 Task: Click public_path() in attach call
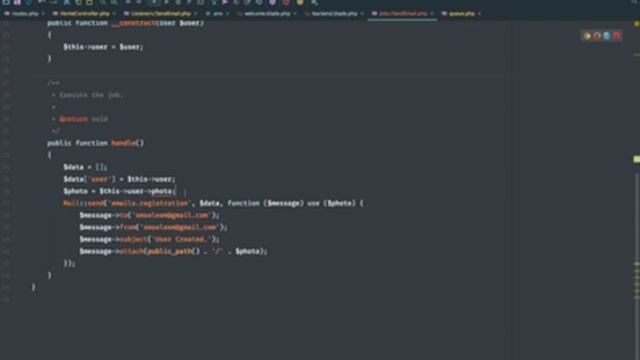coord(172,251)
